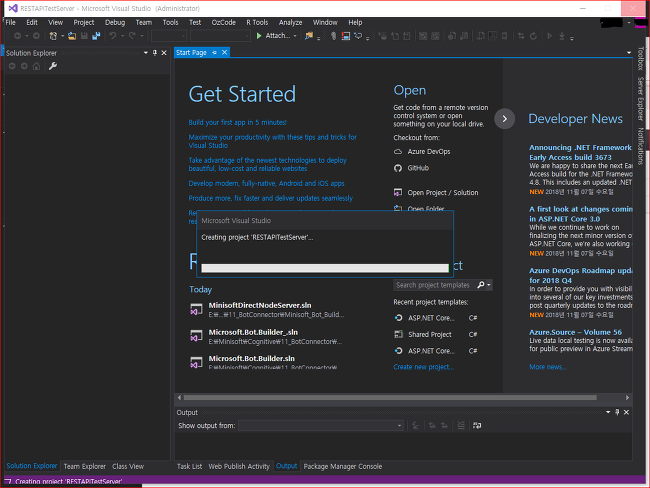Click the Save All toolbar icon
The width and height of the screenshot is (650, 488).
tap(96, 36)
